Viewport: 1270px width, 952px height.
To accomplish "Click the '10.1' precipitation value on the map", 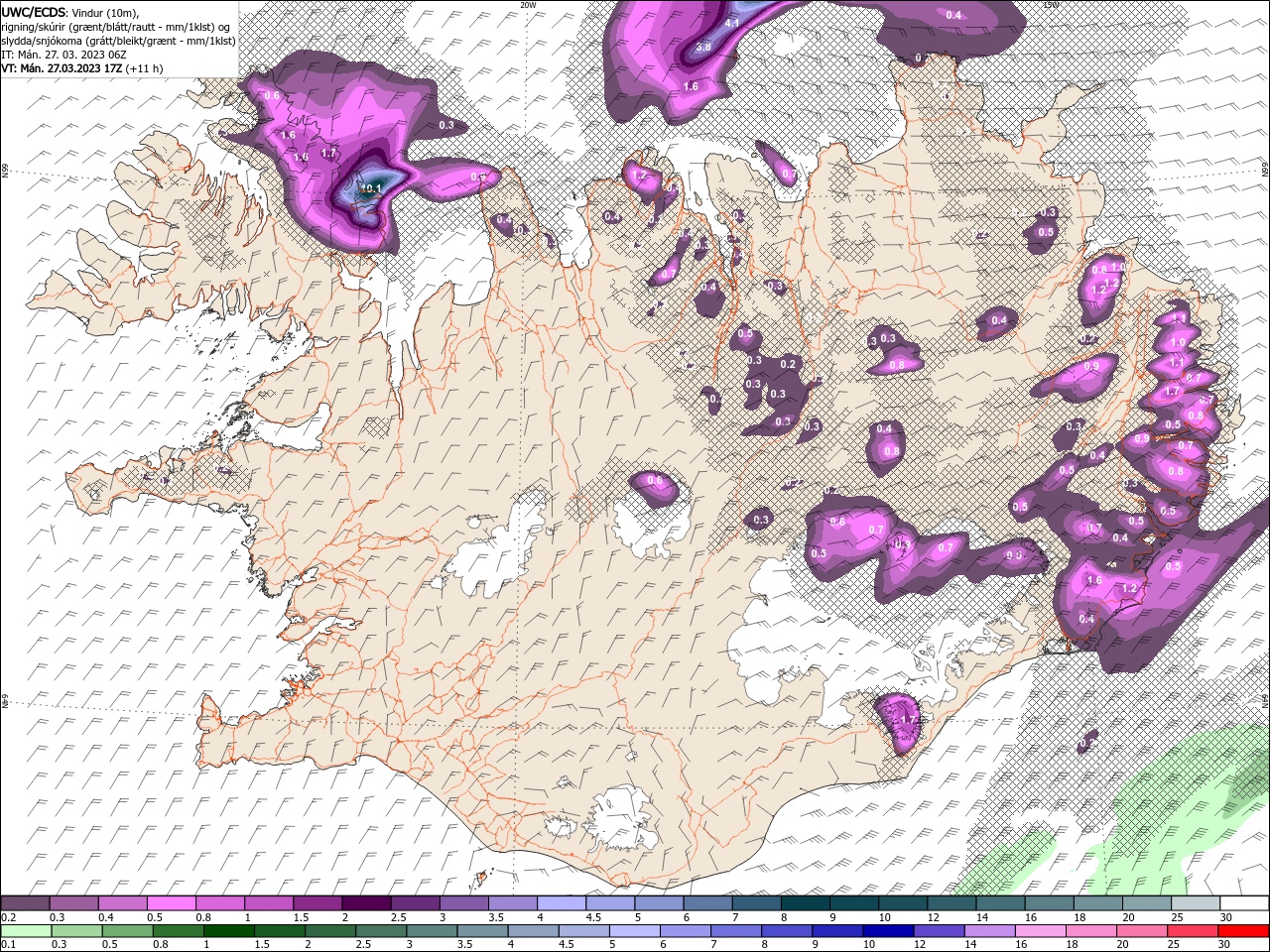I will 371,188.
